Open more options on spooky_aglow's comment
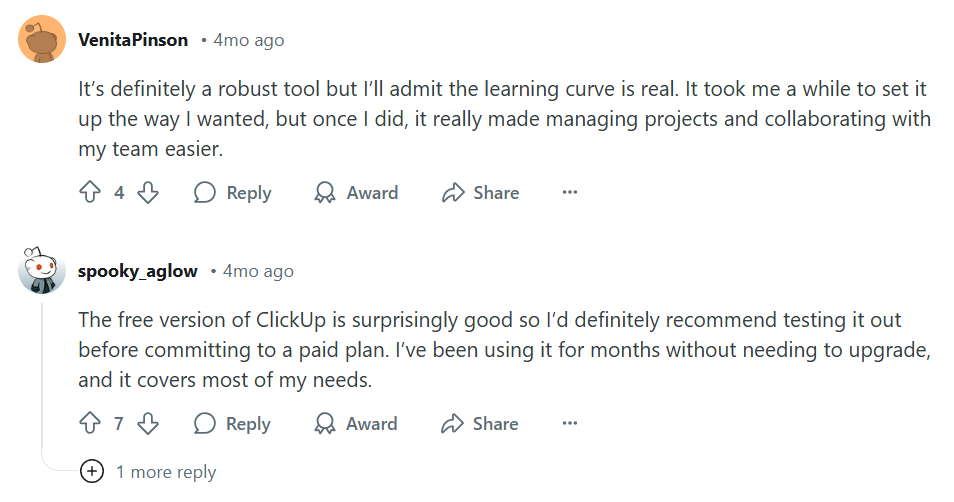This screenshot has width=954, height=502. [x=570, y=424]
